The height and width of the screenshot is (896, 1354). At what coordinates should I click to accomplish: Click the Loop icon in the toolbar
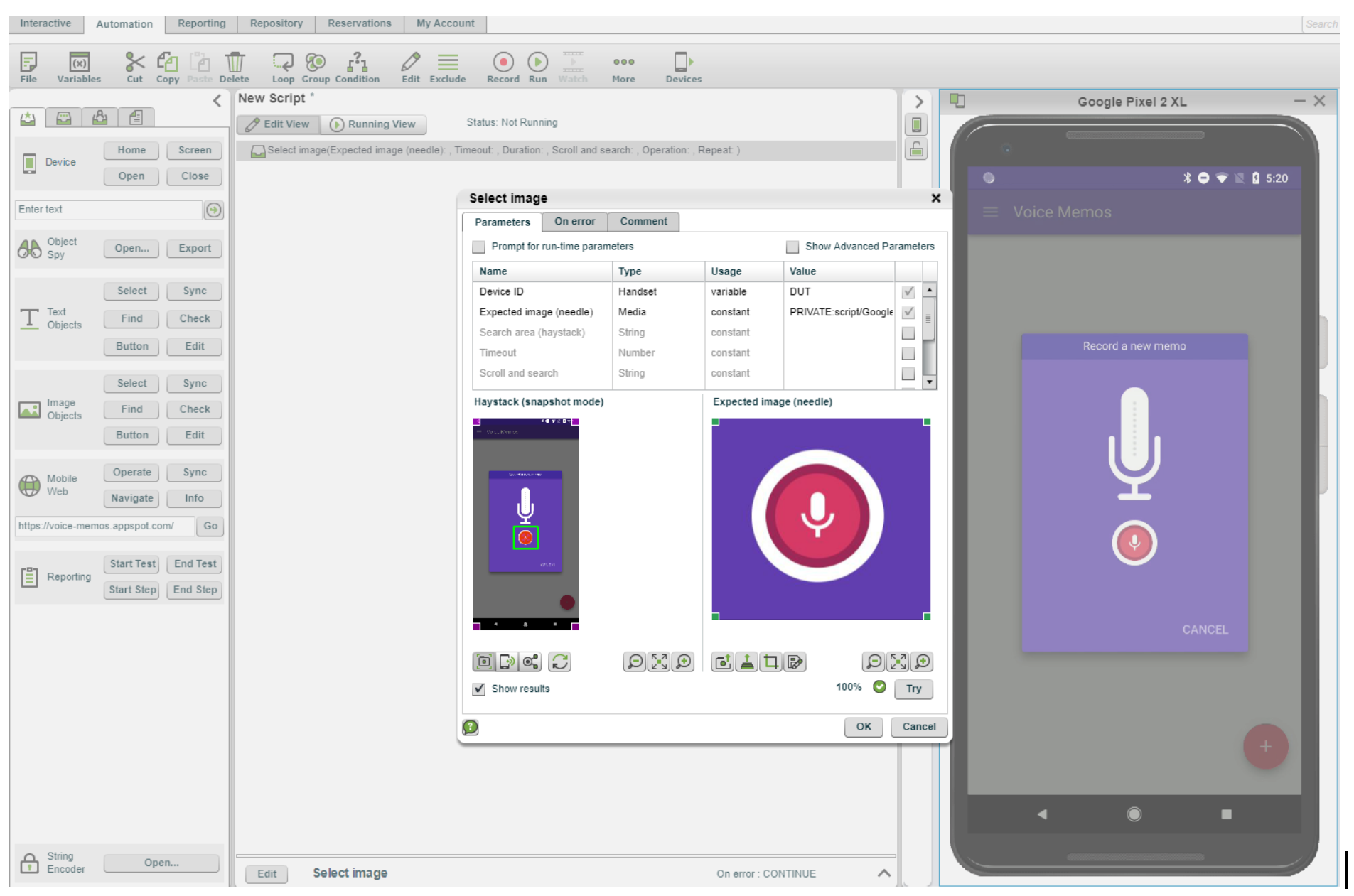[x=282, y=66]
